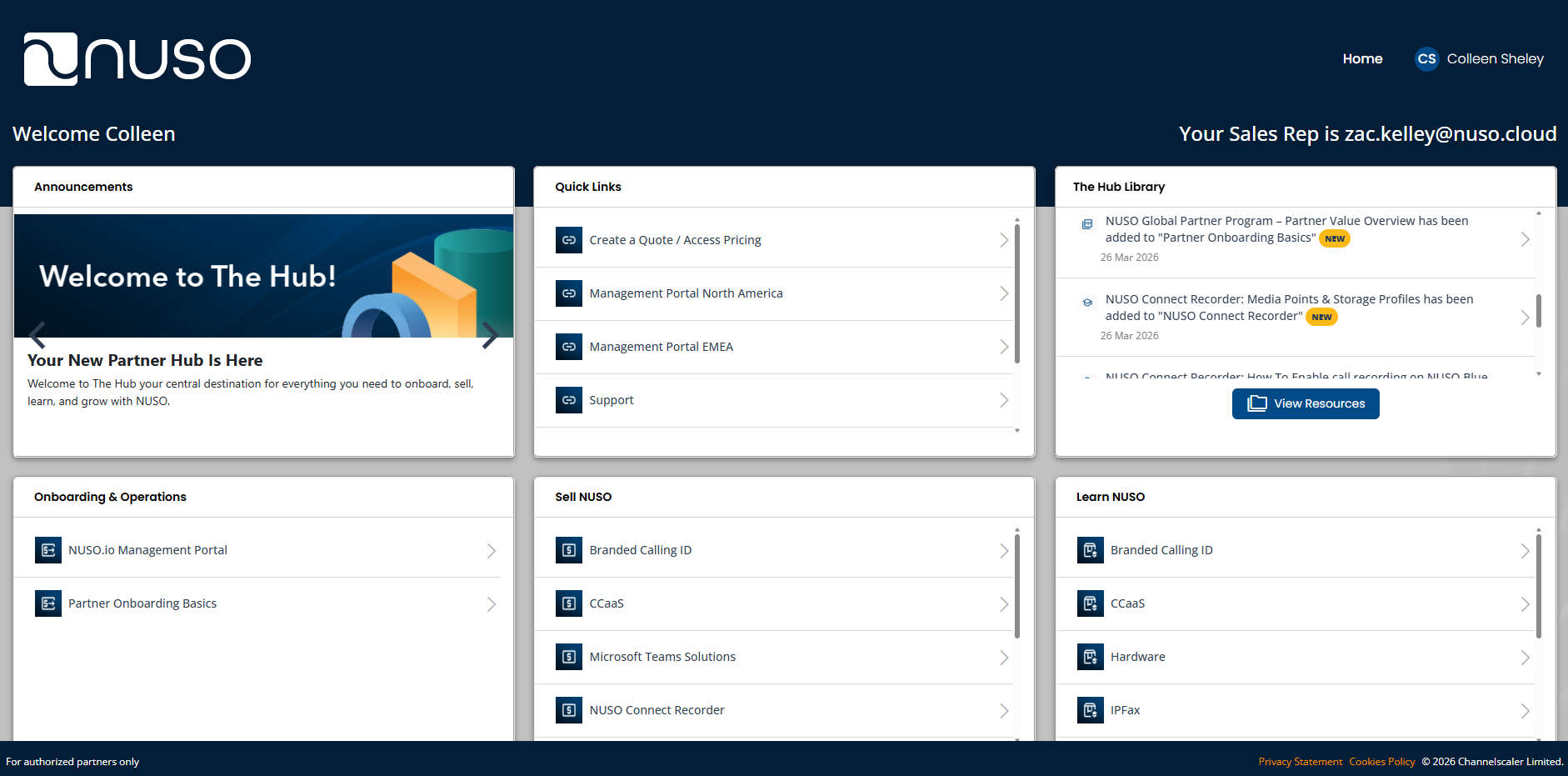
Task: Open NUSO.io Management Portal entry
Action: tap(147, 550)
